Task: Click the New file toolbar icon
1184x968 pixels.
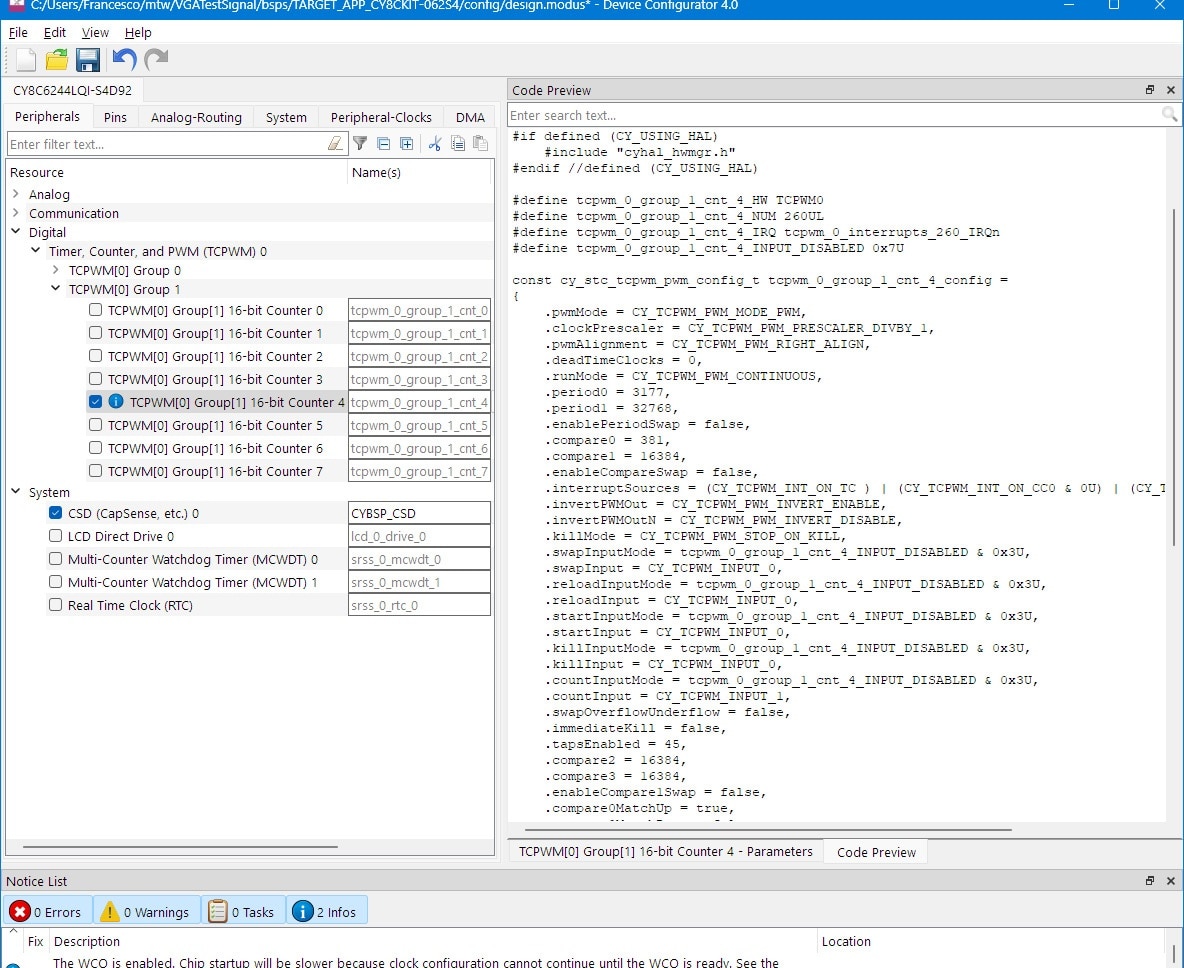Action: [x=26, y=60]
